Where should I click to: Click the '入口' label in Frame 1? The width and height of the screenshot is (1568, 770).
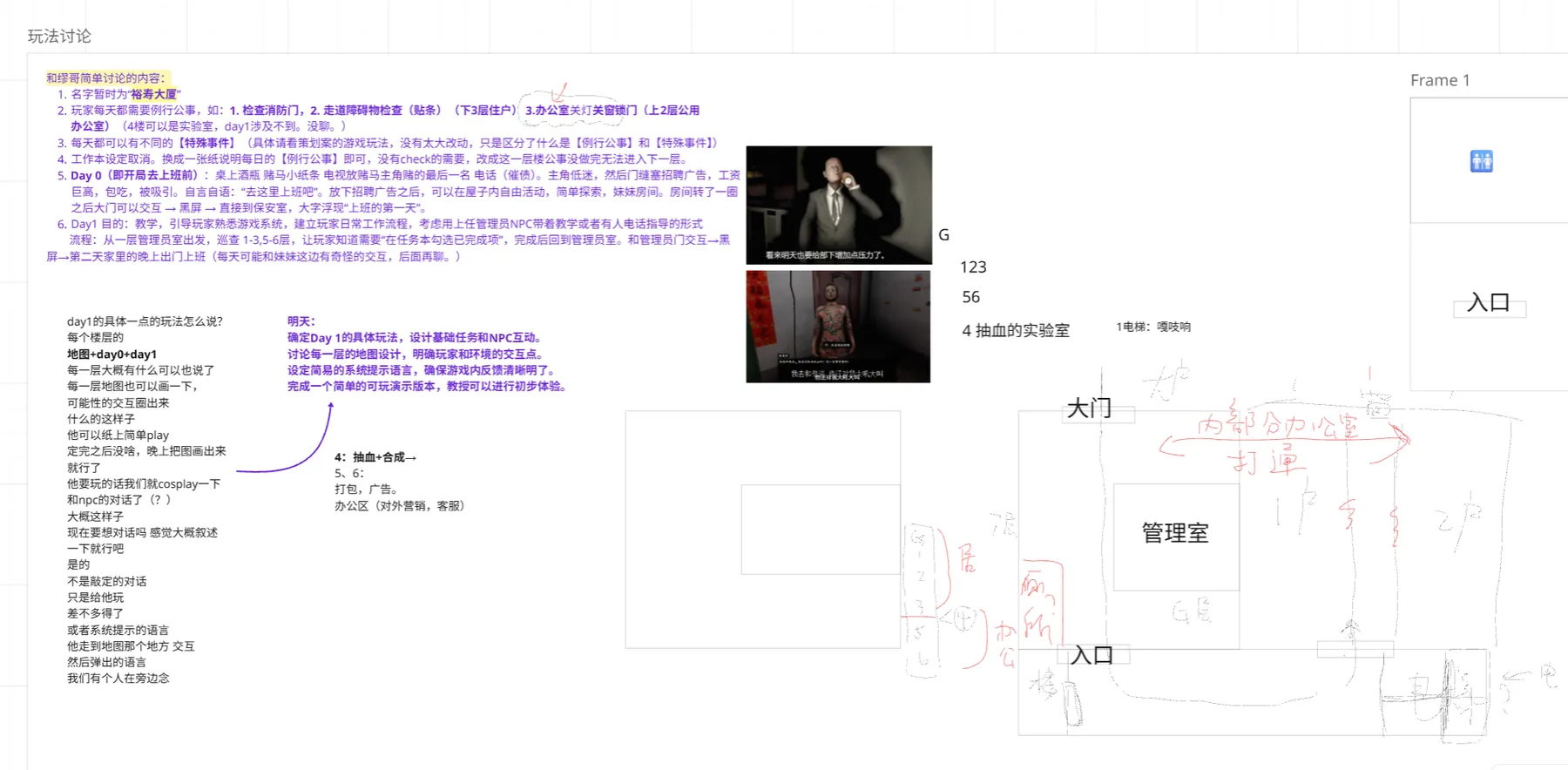[1489, 303]
